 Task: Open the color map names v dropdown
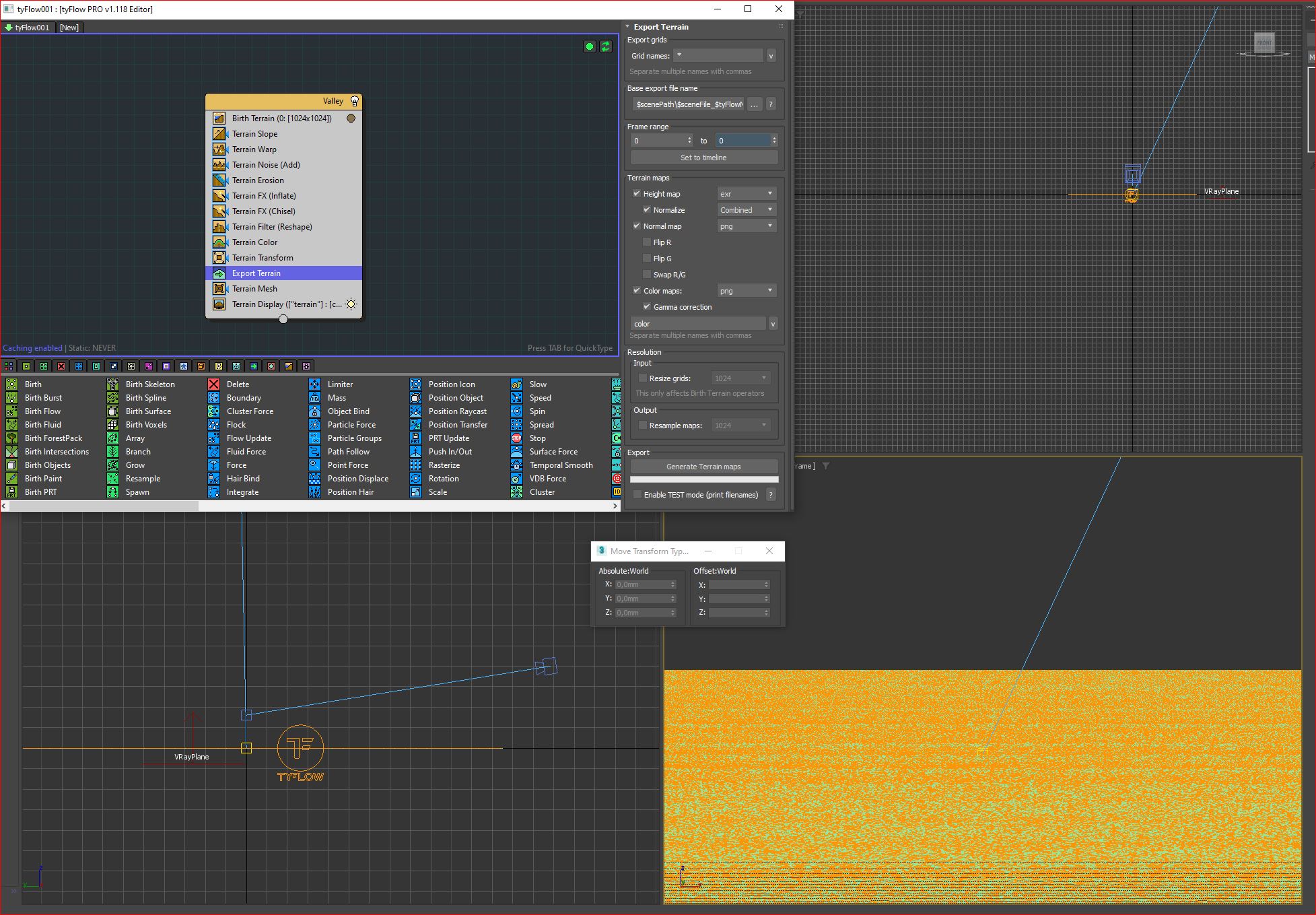pyautogui.click(x=773, y=324)
